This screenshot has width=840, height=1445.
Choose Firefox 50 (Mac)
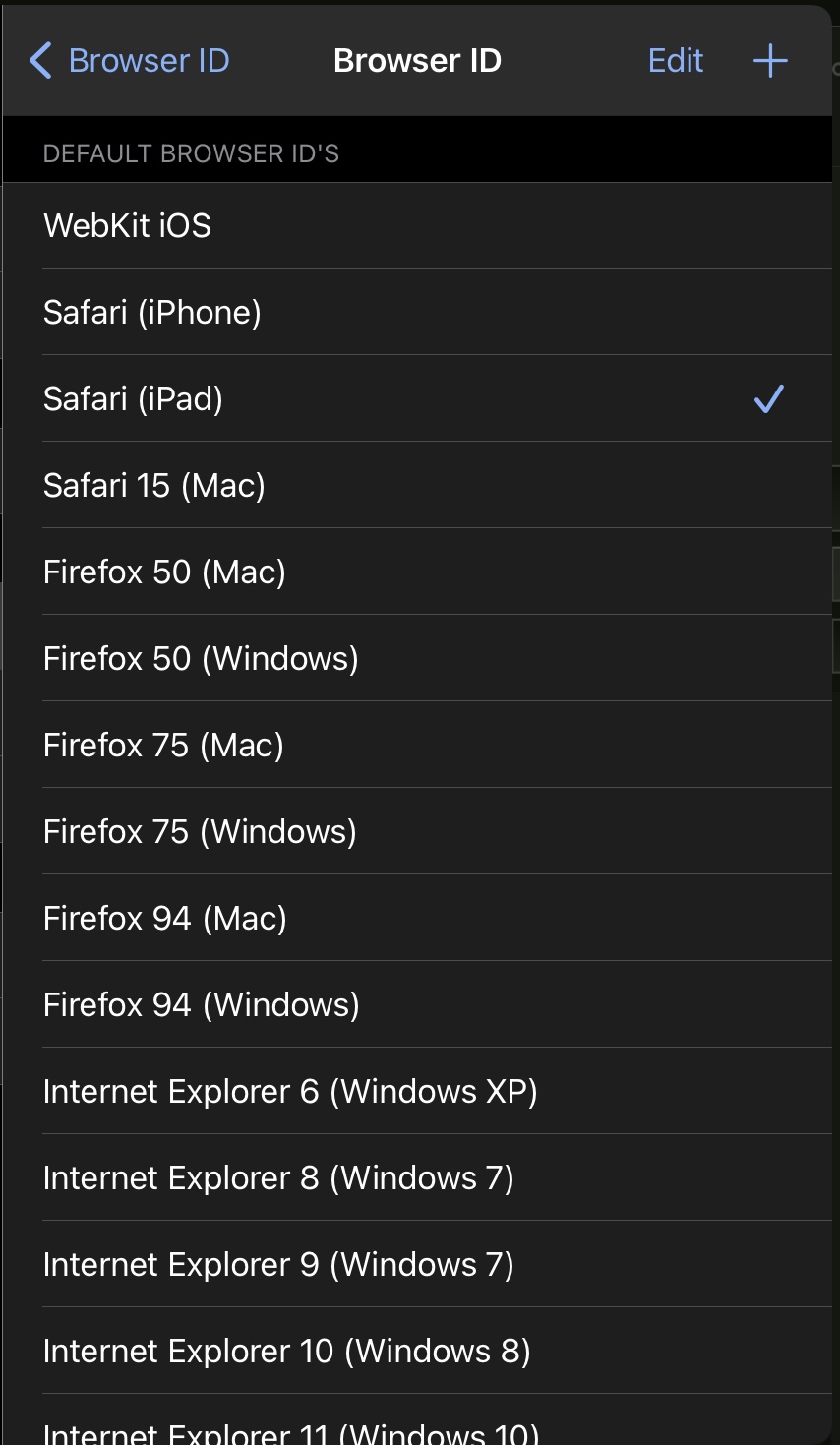(418, 572)
